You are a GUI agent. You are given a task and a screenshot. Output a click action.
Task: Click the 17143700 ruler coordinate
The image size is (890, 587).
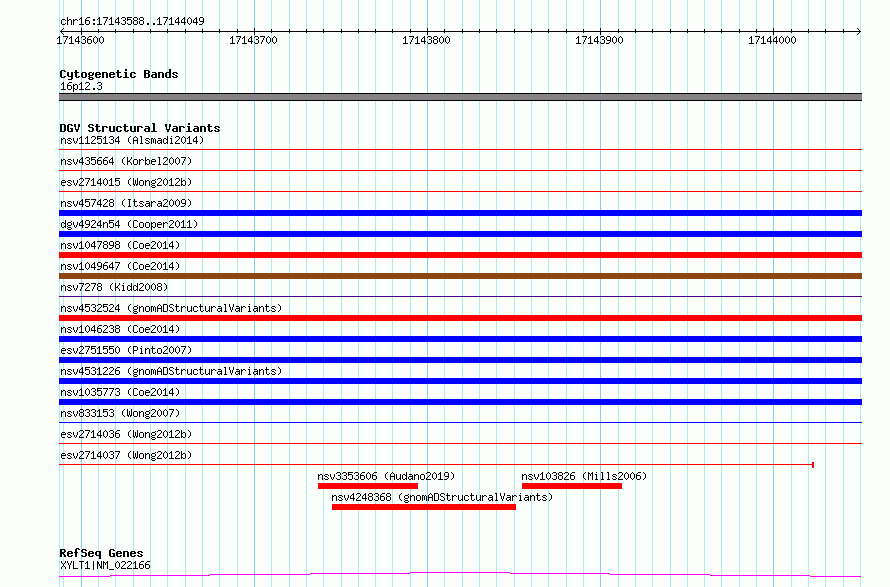(253, 40)
